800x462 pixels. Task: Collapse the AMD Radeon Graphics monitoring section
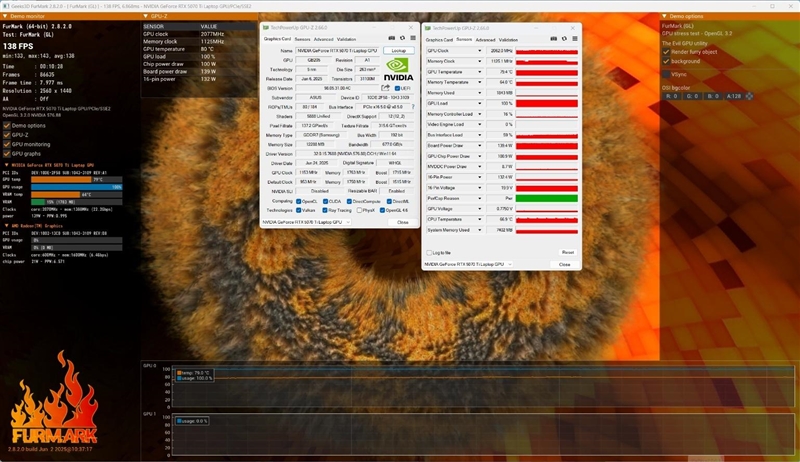tap(7, 225)
